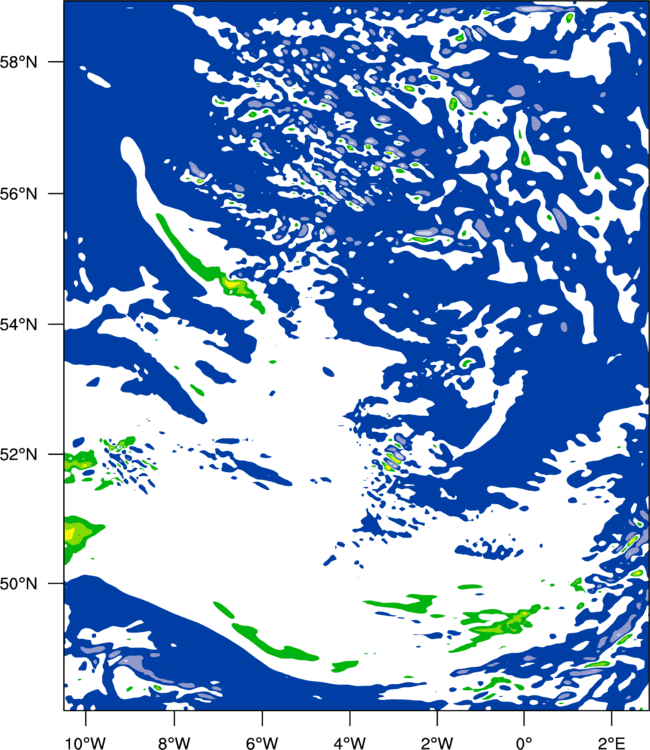This screenshot has height=750, width=650.
Task: Click the 6°W longitude label
Action: tap(262, 743)
